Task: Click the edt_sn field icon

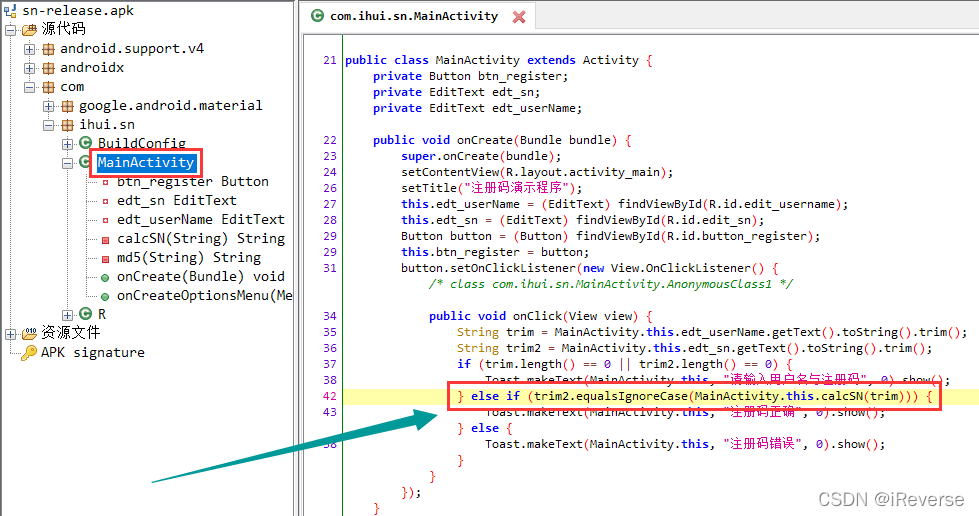Action: click(x=106, y=201)
